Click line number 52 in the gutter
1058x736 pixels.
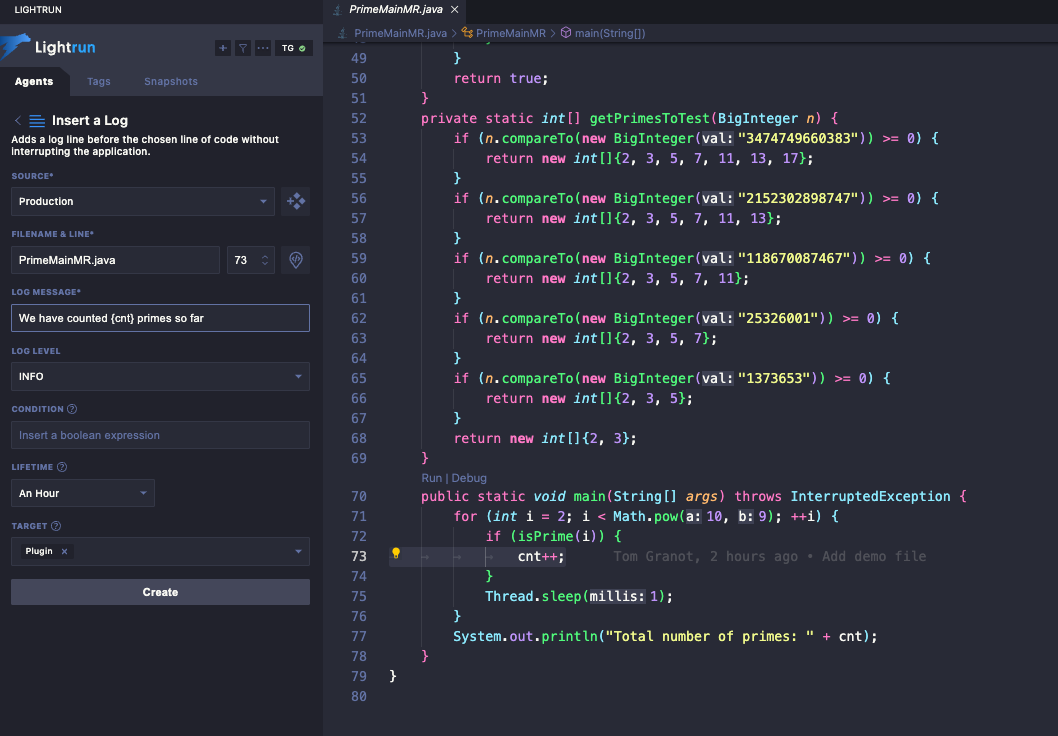coord(359,119)
